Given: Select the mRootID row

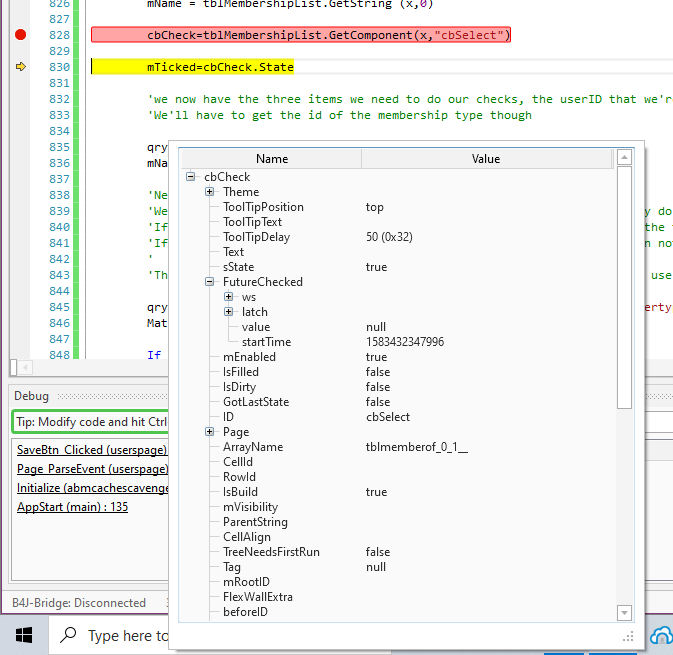Looking at the screenshot, I should [x=397, y=582].
